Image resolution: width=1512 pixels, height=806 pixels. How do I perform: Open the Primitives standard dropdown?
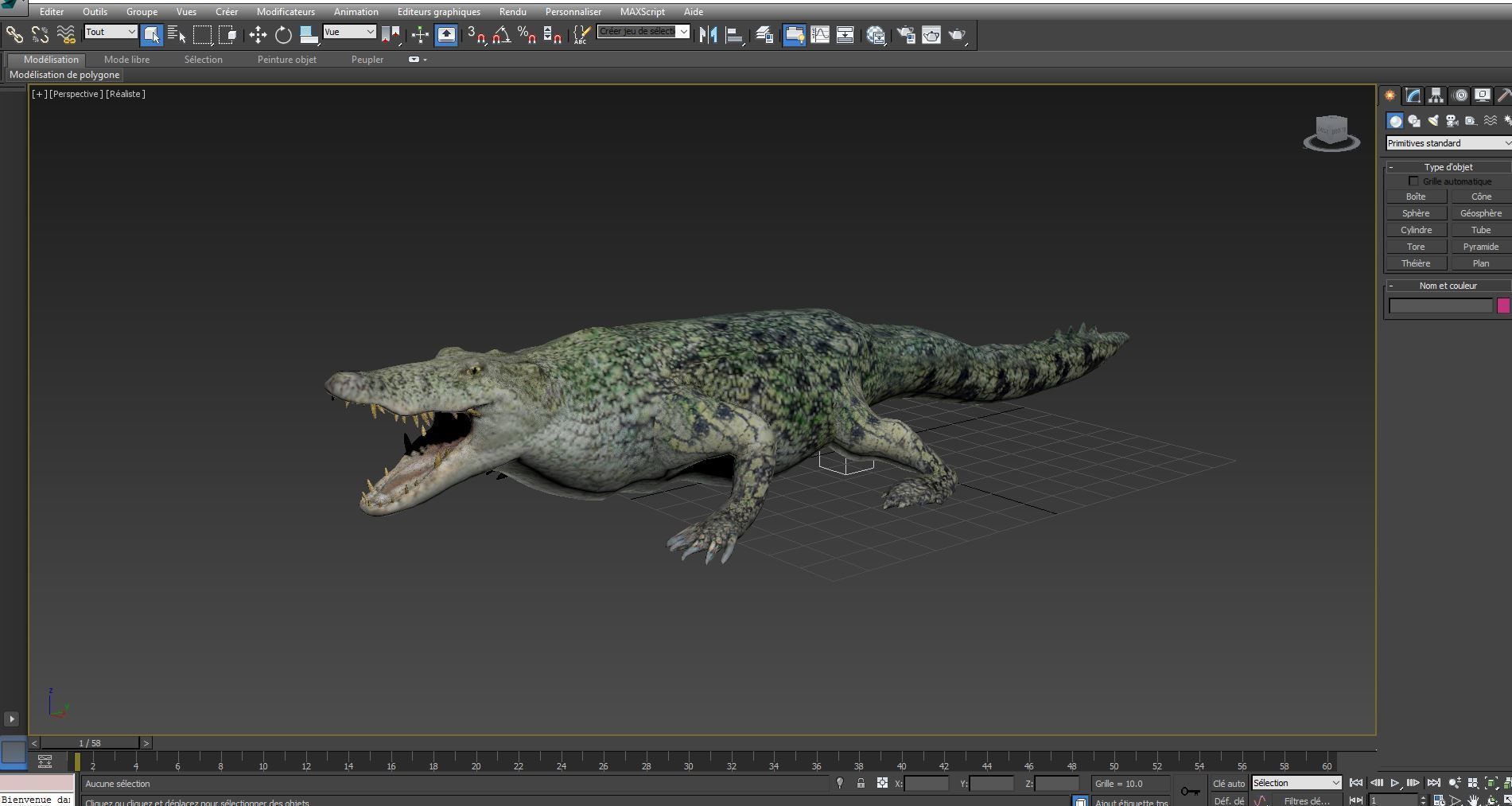click(1448, 143)
